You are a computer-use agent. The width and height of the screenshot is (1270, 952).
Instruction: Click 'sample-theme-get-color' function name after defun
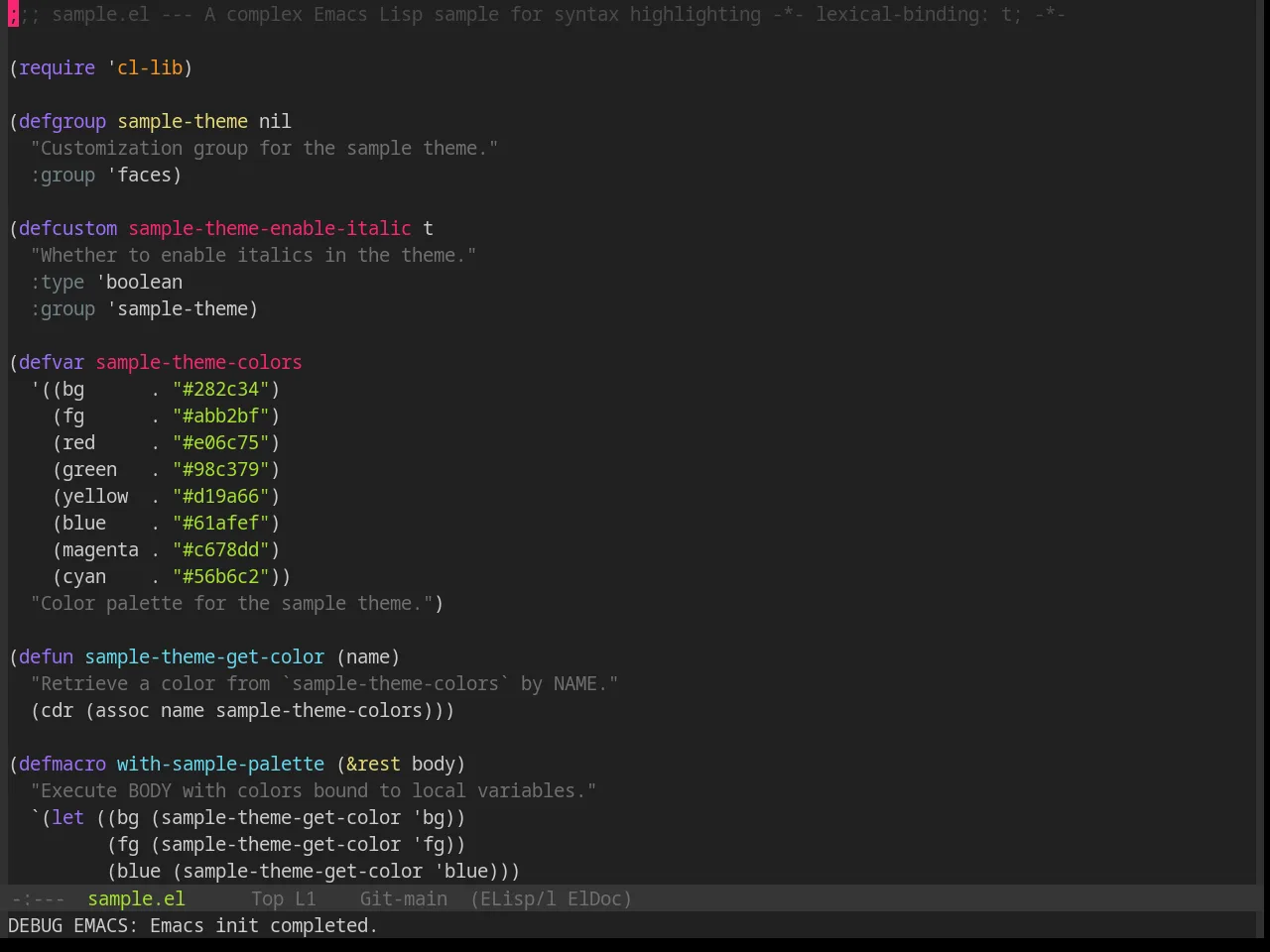click(204, 656)
